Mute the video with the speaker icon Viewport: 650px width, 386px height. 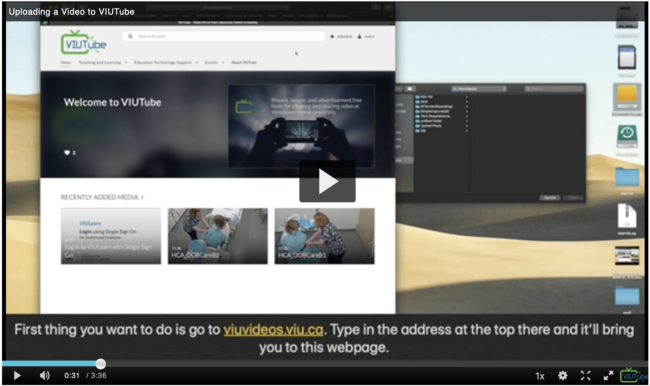pos(44,376)
